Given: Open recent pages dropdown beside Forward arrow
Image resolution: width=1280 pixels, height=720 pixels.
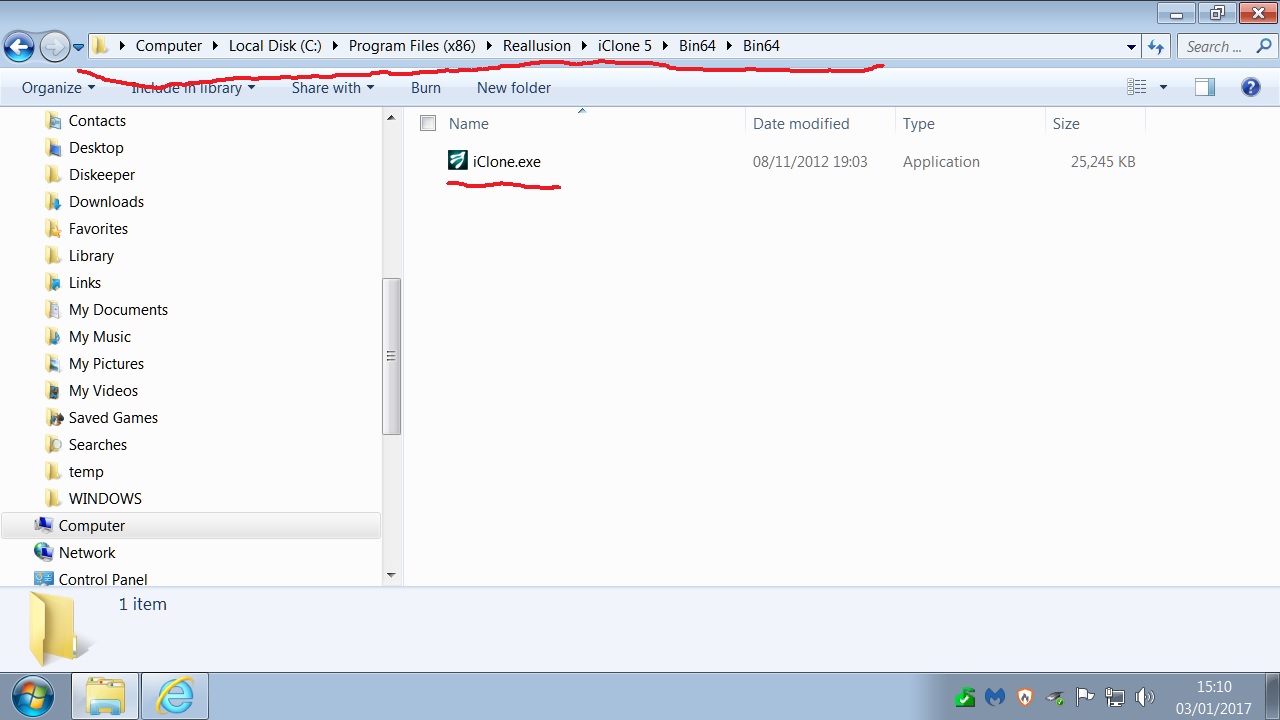Looking at the screenshot, I should (78, 47).
